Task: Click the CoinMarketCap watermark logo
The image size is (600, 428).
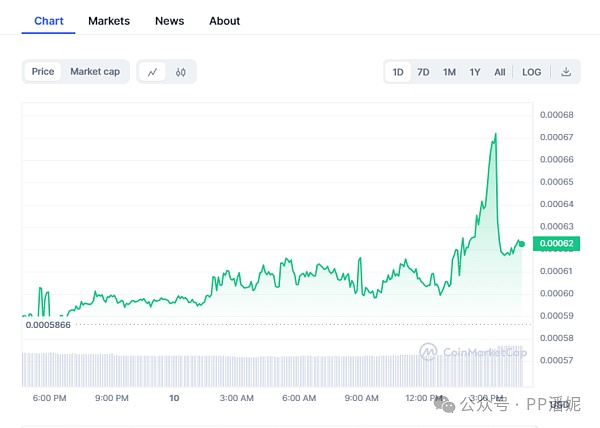Action: (428, 352)
